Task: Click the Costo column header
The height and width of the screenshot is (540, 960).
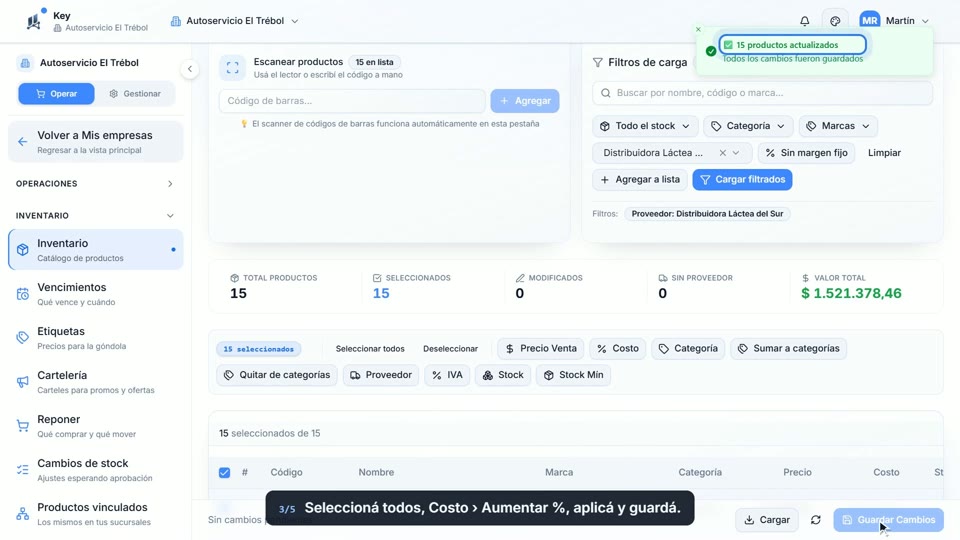Action: pos(886,473)
